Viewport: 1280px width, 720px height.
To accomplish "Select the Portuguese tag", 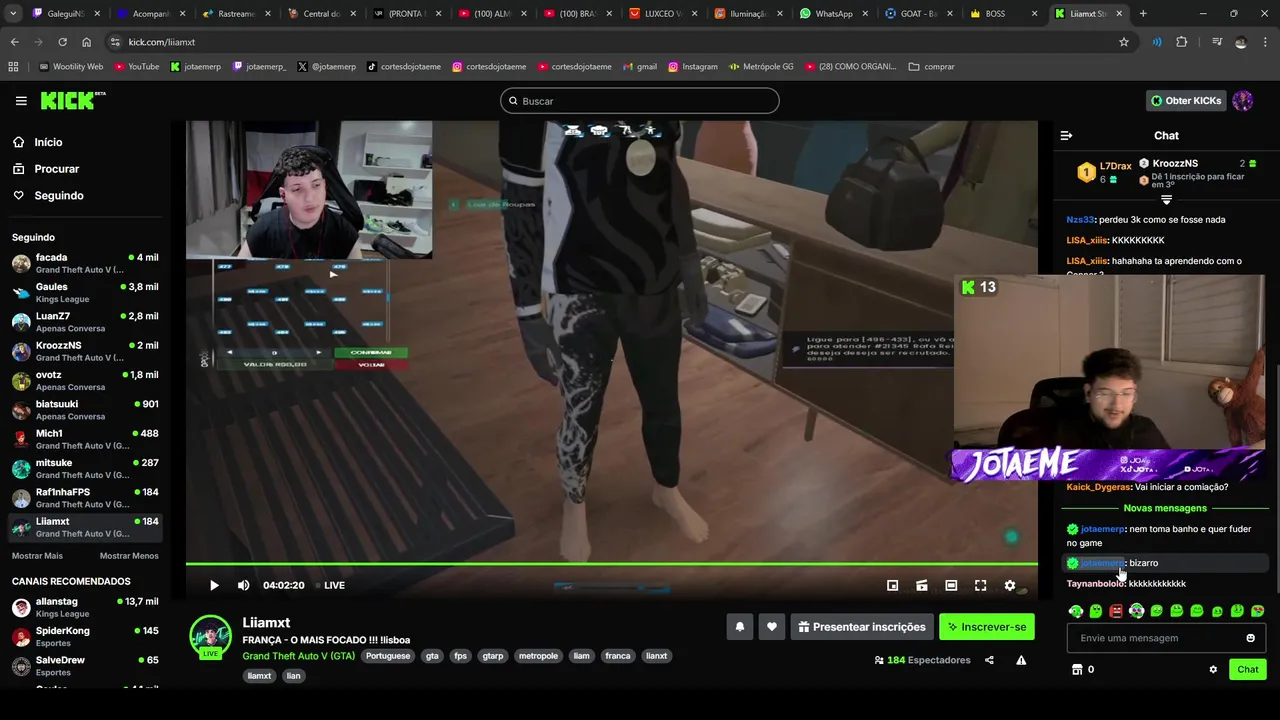I will point(388,656).
